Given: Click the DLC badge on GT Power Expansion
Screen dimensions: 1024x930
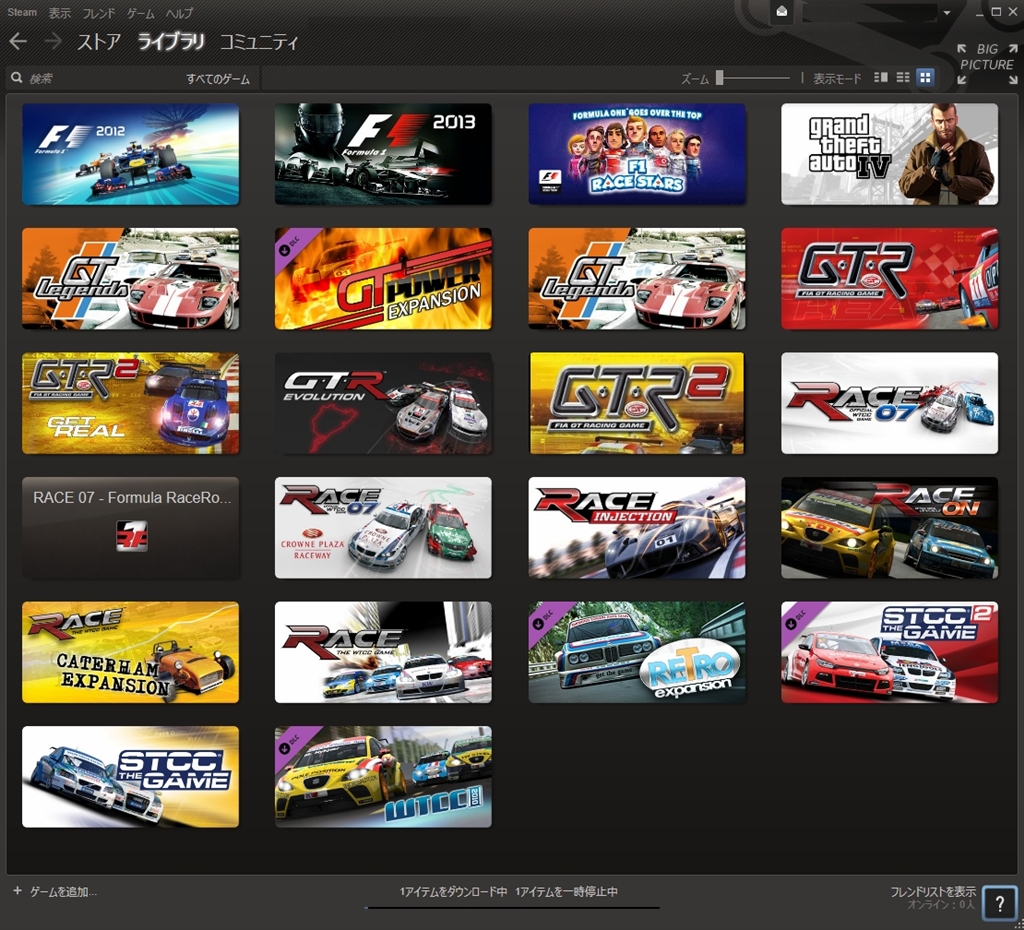Looking at the screenshot, I should (291, 244).
